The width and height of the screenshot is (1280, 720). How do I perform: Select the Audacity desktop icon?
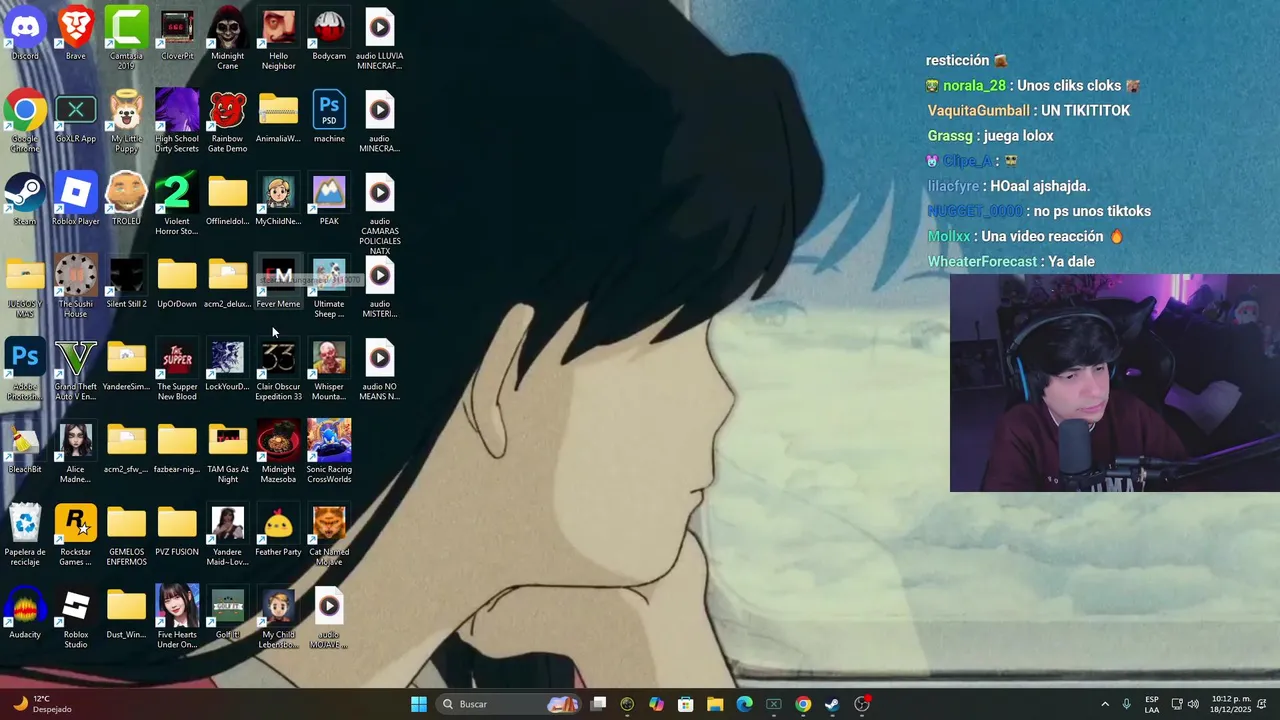click(25, 614)
